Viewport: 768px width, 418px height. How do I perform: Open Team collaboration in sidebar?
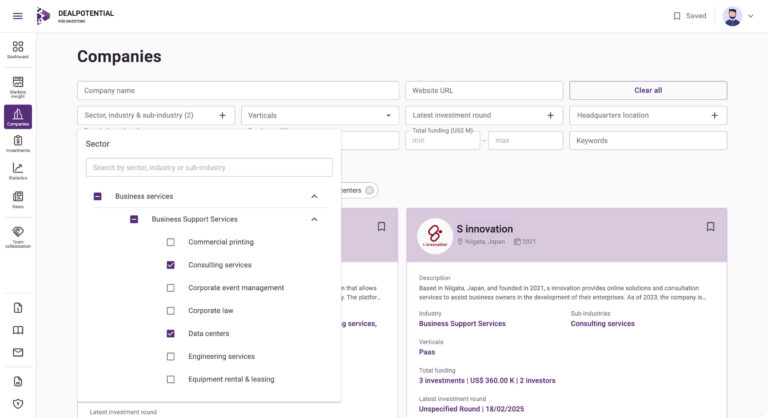18,237
